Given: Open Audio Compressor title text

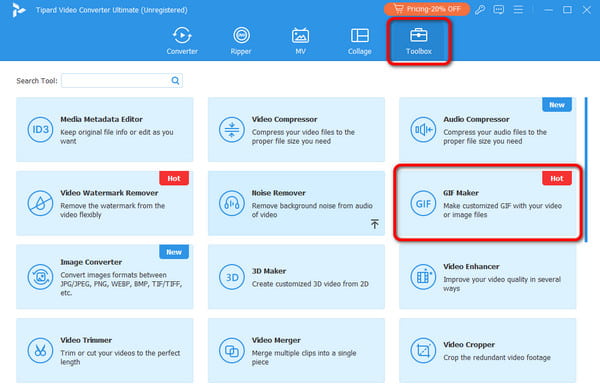Looking at the screenshot, I should 476,119.
